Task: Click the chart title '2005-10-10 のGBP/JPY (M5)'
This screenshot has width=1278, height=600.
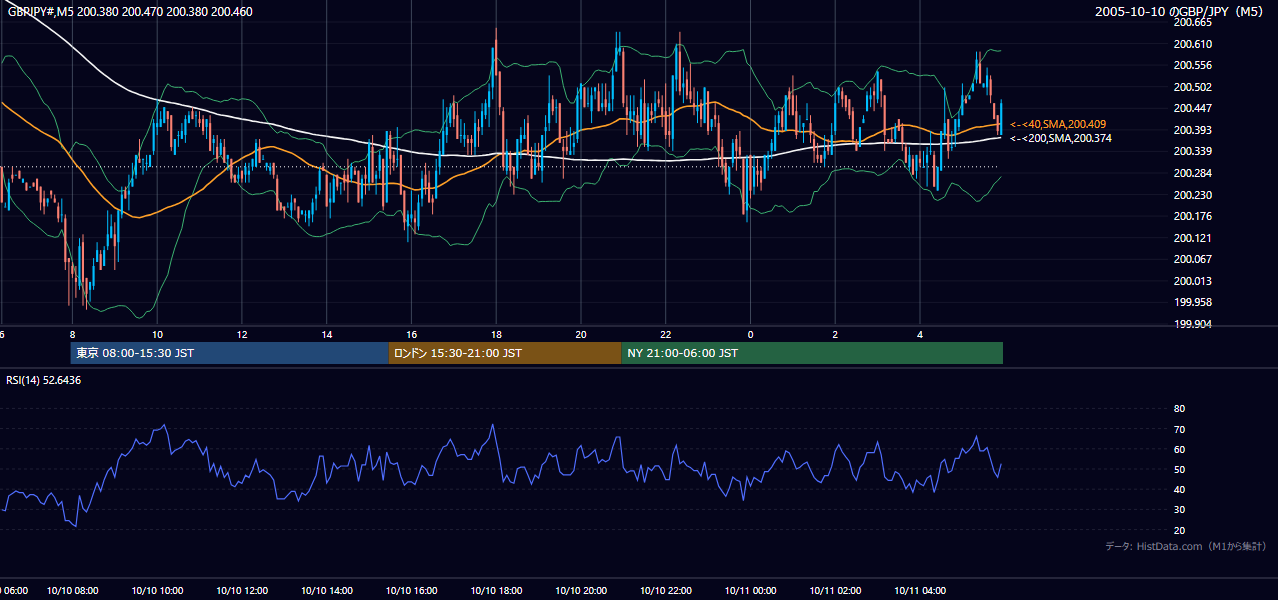Action: click(x=1181, y=12)
